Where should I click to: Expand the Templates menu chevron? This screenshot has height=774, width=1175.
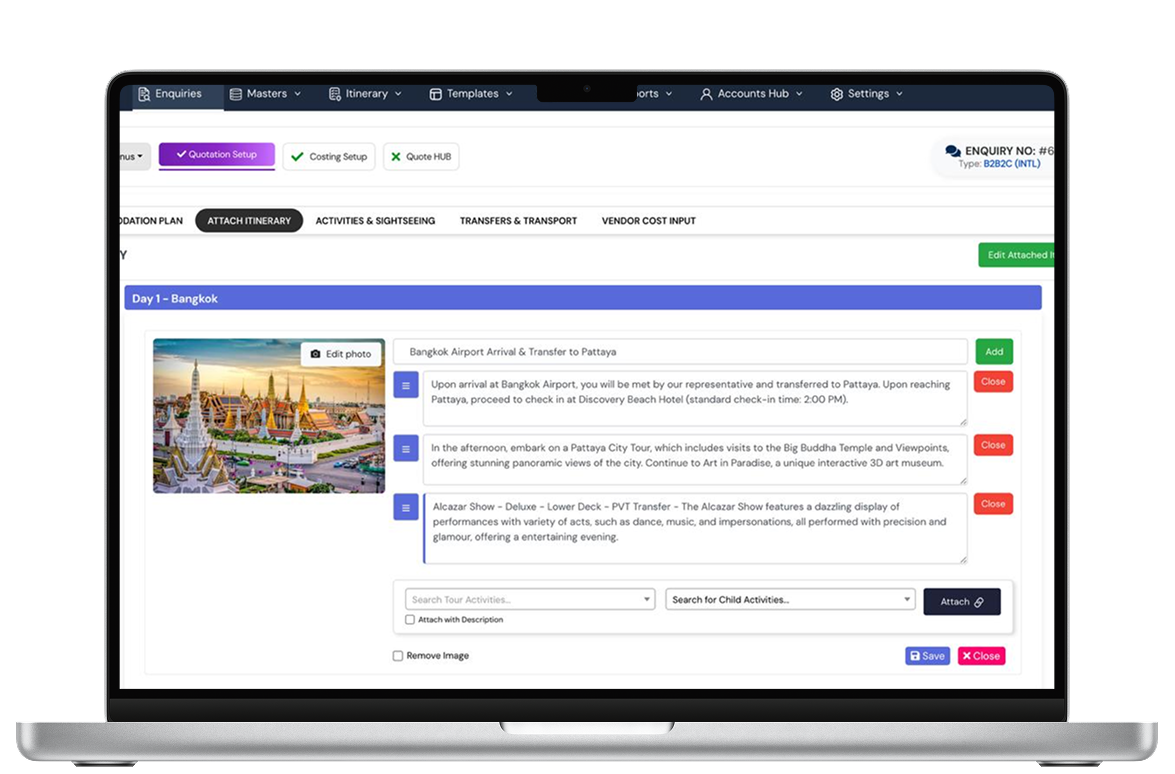pyautogui.click(x=508, y=94)
